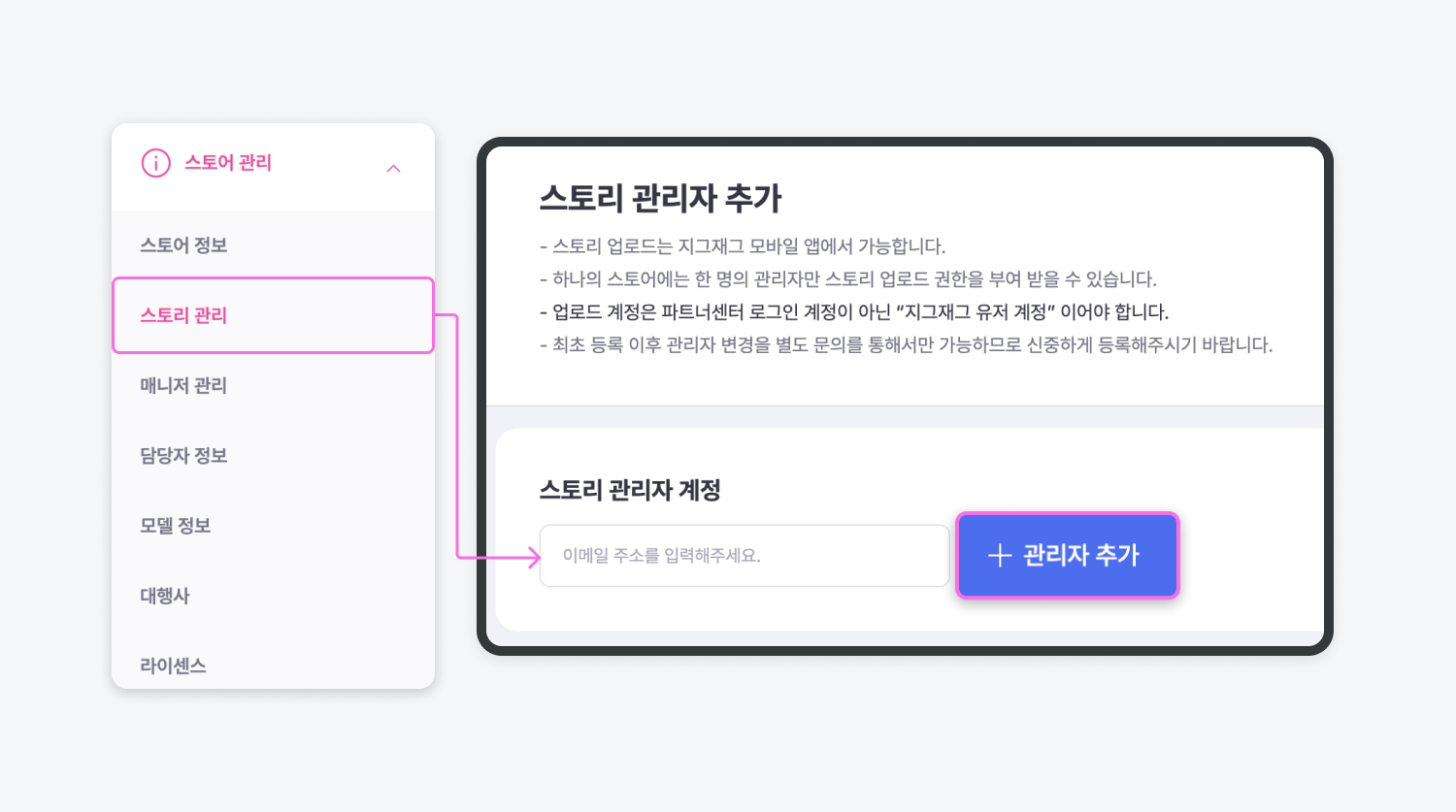
Task: Click the 관리자 추가 blue button
Action: [1067, 555]
